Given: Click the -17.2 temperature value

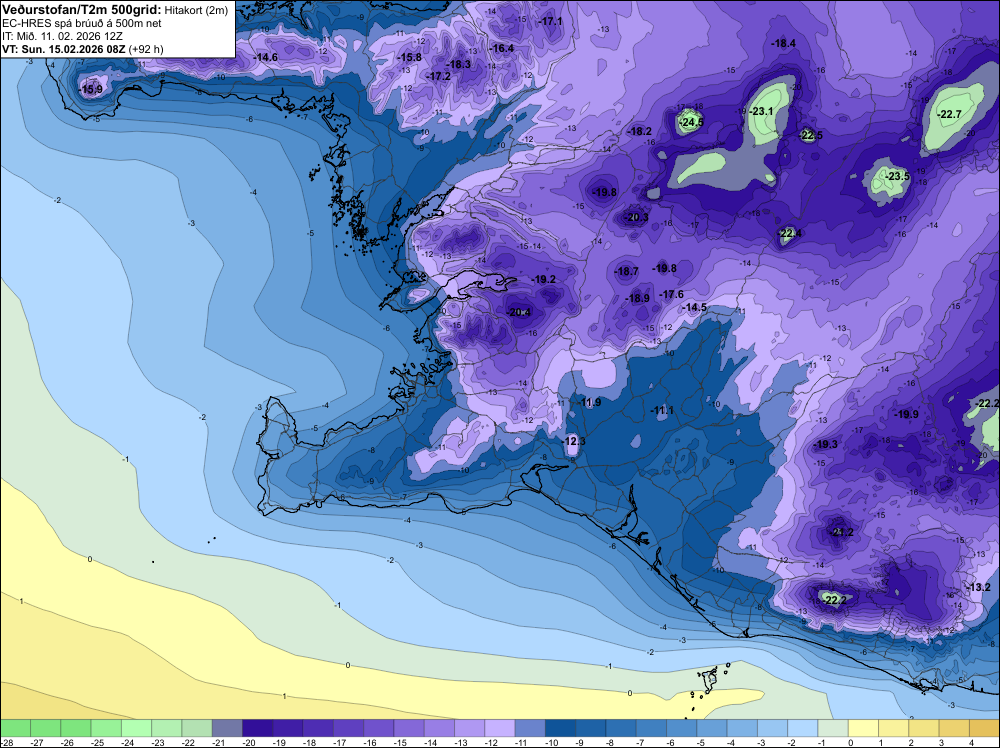Looking at the screenshot, I should (x=439, y=76).
